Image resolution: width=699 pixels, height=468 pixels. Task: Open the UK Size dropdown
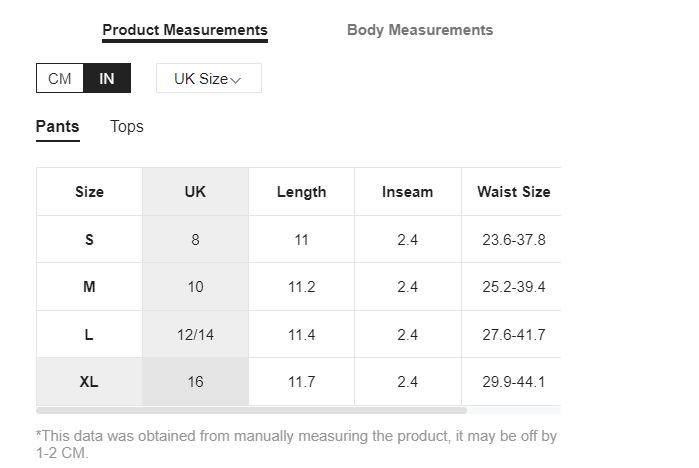tap(209, 78)
